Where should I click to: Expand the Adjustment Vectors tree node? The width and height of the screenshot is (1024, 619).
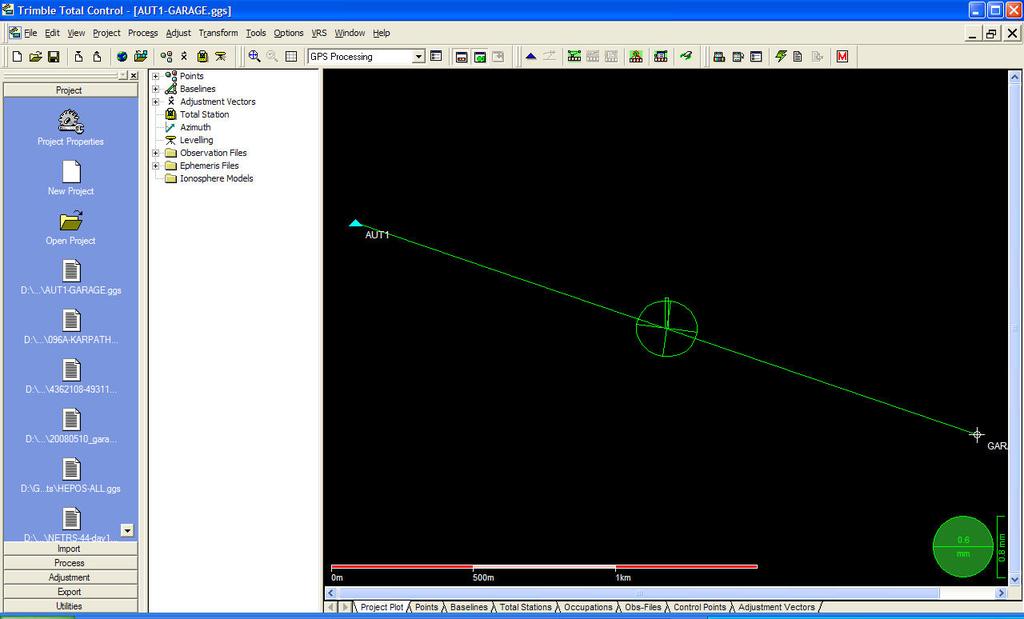pyautogui.click(x=155, y=102)
